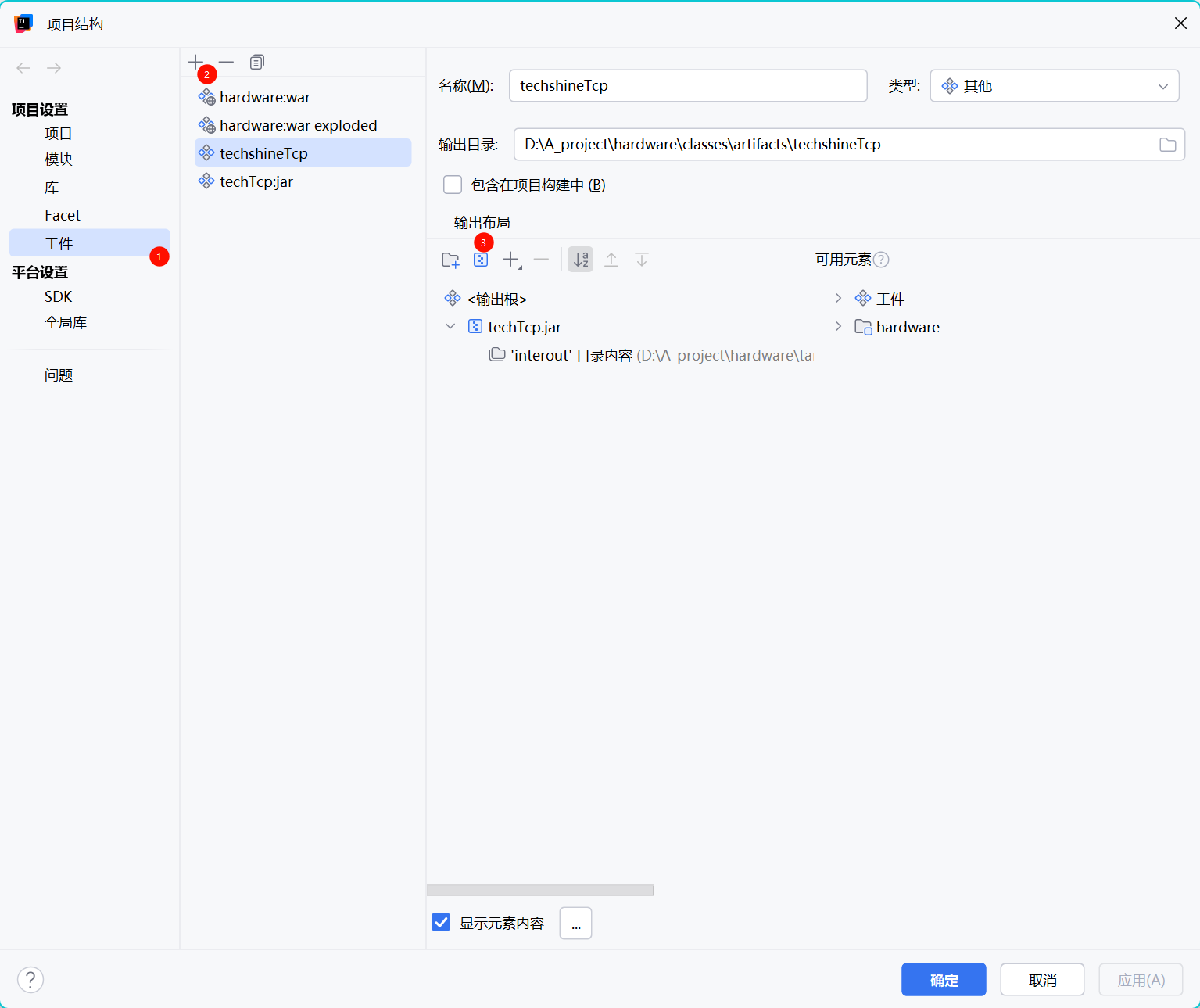Select the <输出根> output root node

click(497, 299)
